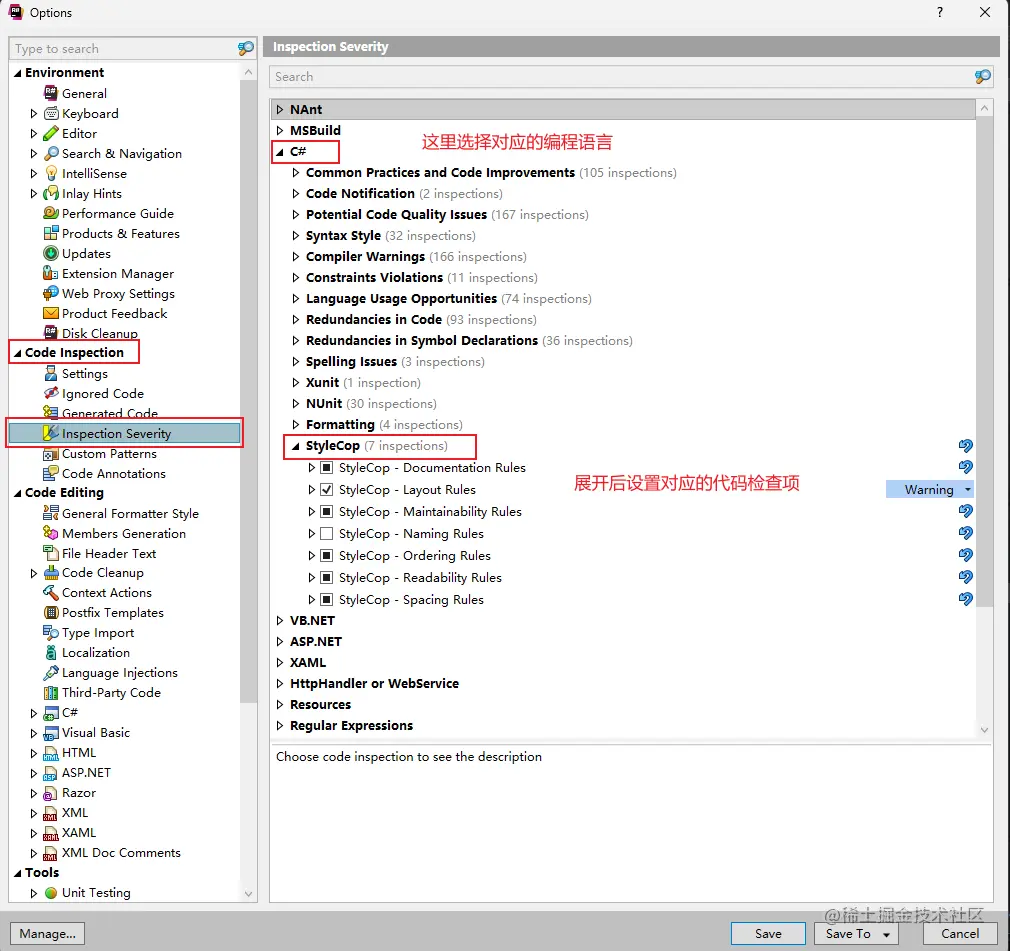Click the help question mark button
Viewport: 1010px width, 951px height.
click(940, 12)
